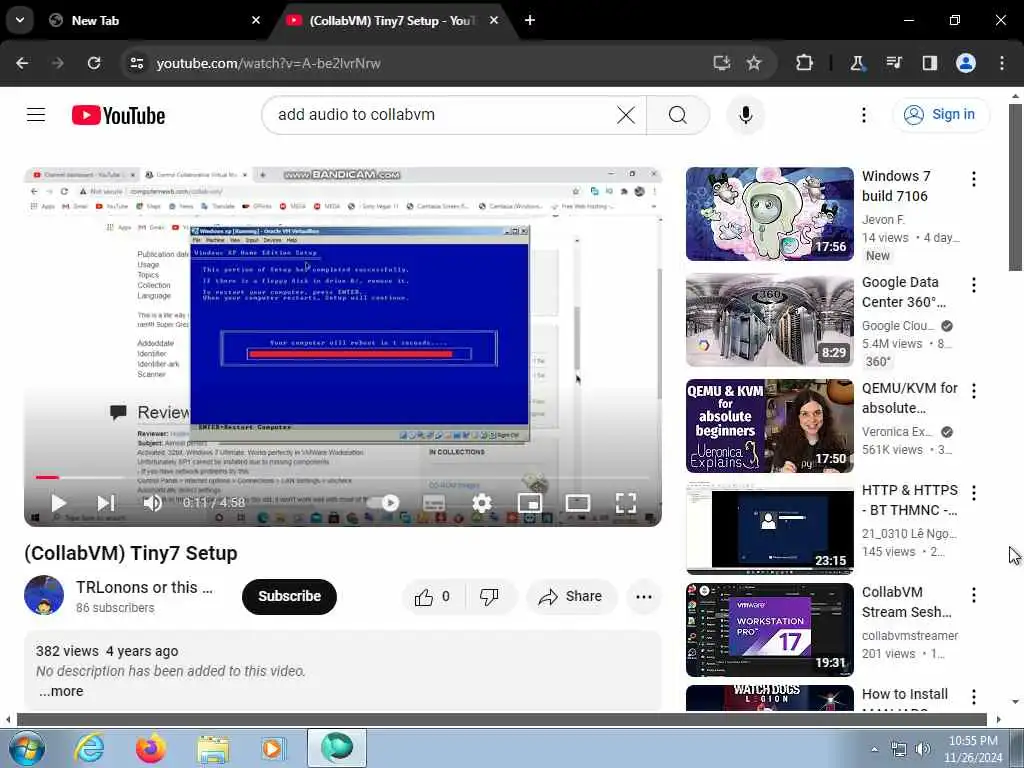This screenshot has height=768, width=1024.
Task: Open Google Data Center 360° video title
Action: coord(904,292)
